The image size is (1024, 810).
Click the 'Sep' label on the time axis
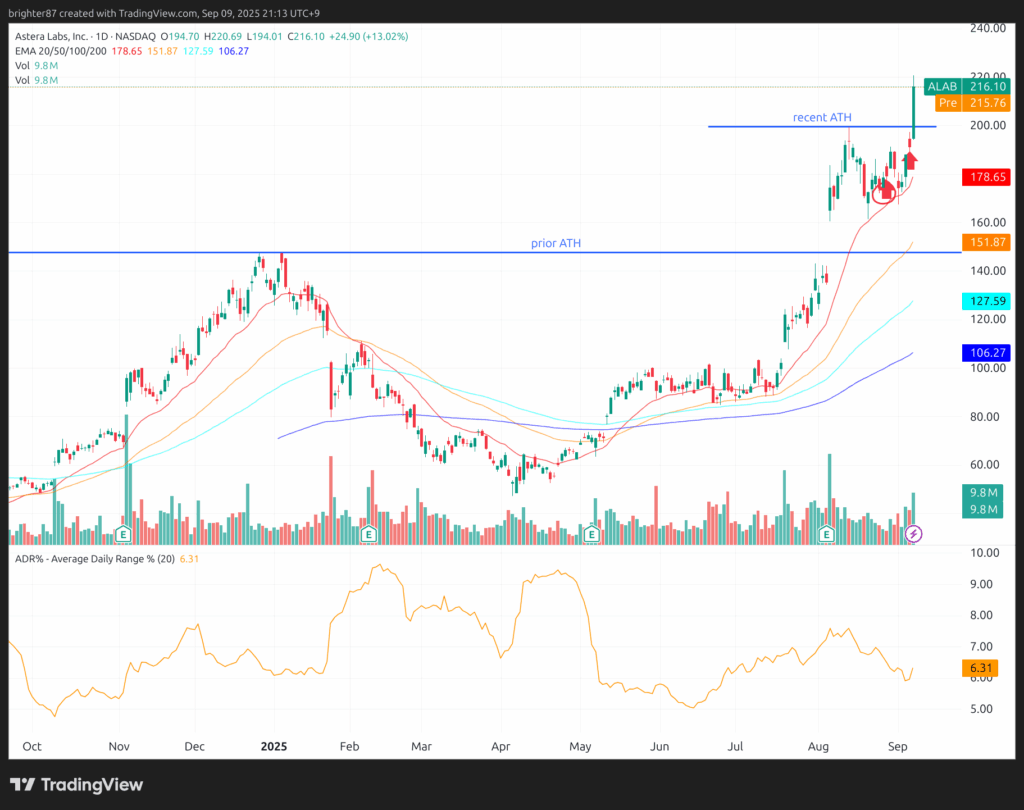[x=898, y=747]
